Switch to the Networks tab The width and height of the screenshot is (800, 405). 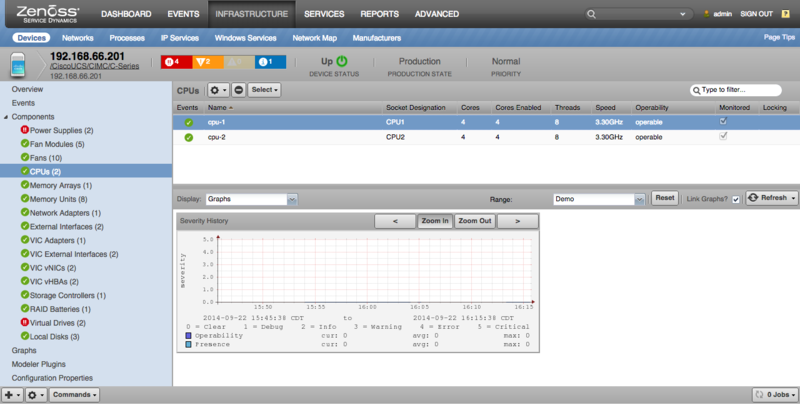(78, 38)
